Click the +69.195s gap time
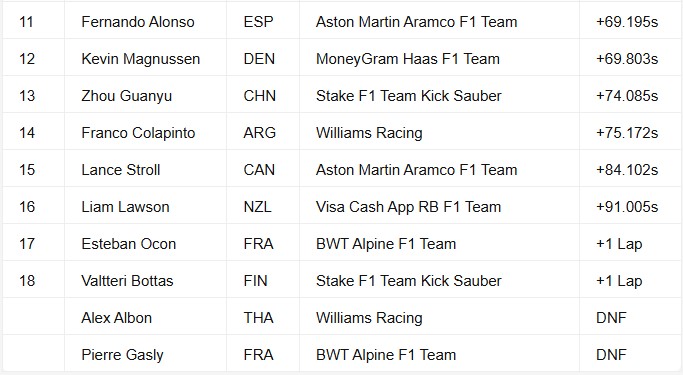Screen dimensions: 683x375 tap(627, 22)
